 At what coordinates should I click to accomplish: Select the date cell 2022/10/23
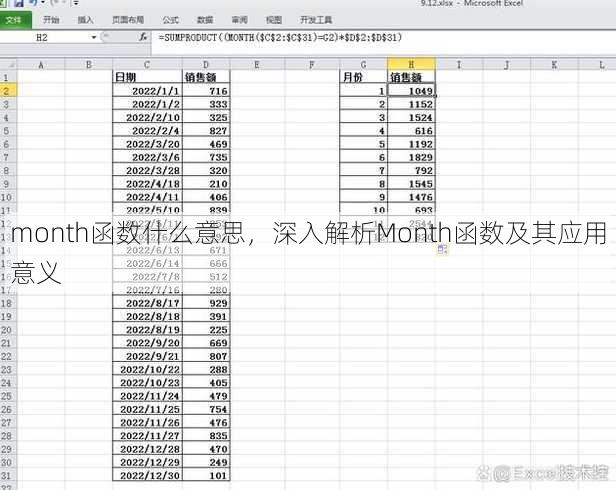147,383
